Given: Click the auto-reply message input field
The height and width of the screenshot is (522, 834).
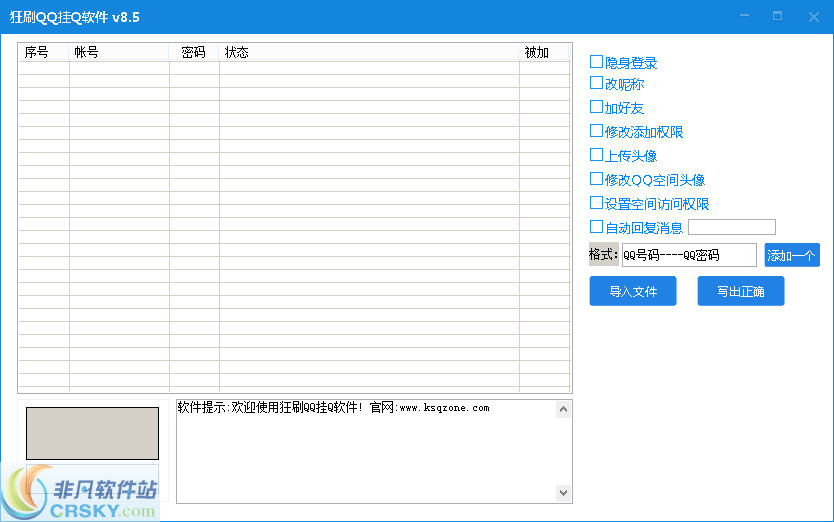Looking at the screenshot, I should pos(732,227).
